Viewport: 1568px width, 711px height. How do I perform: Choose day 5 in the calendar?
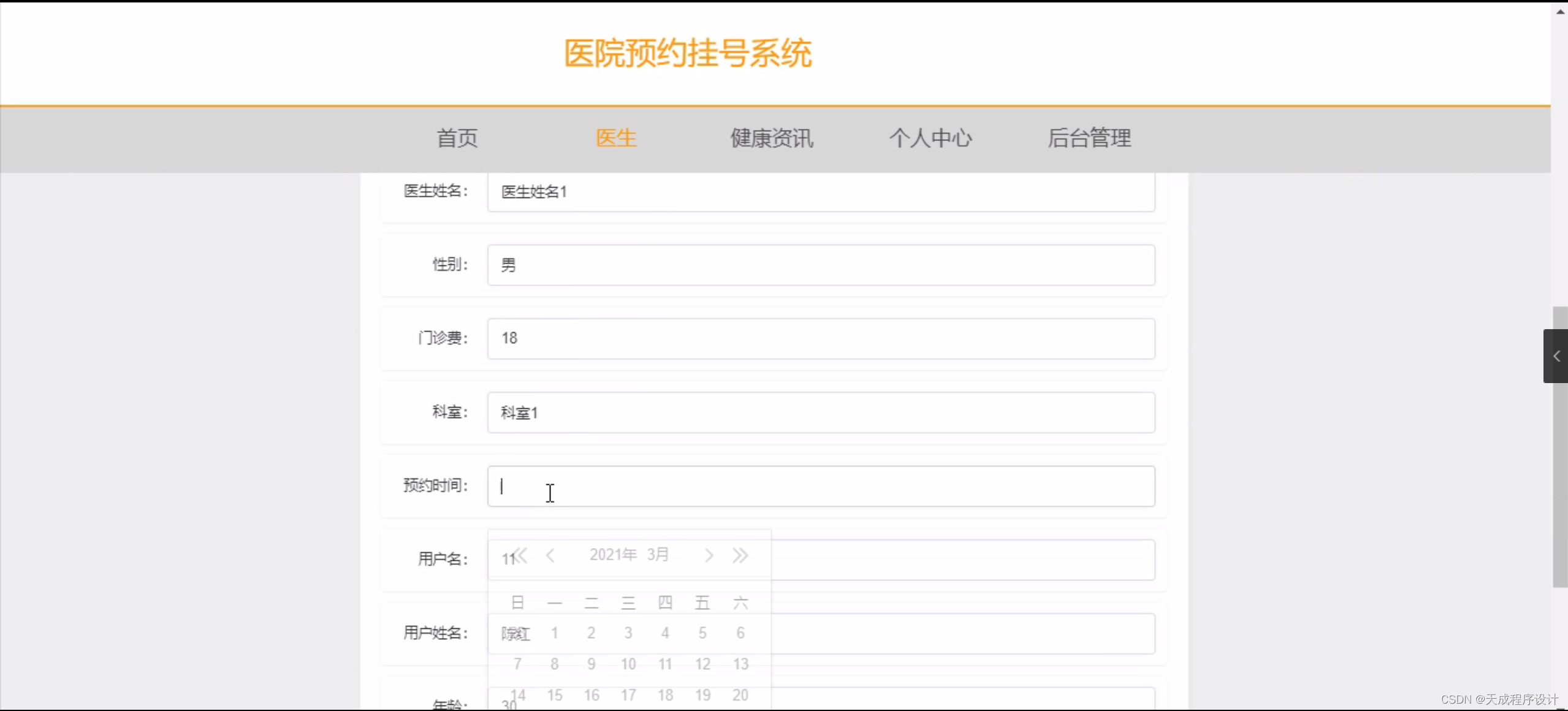point(702,633)
